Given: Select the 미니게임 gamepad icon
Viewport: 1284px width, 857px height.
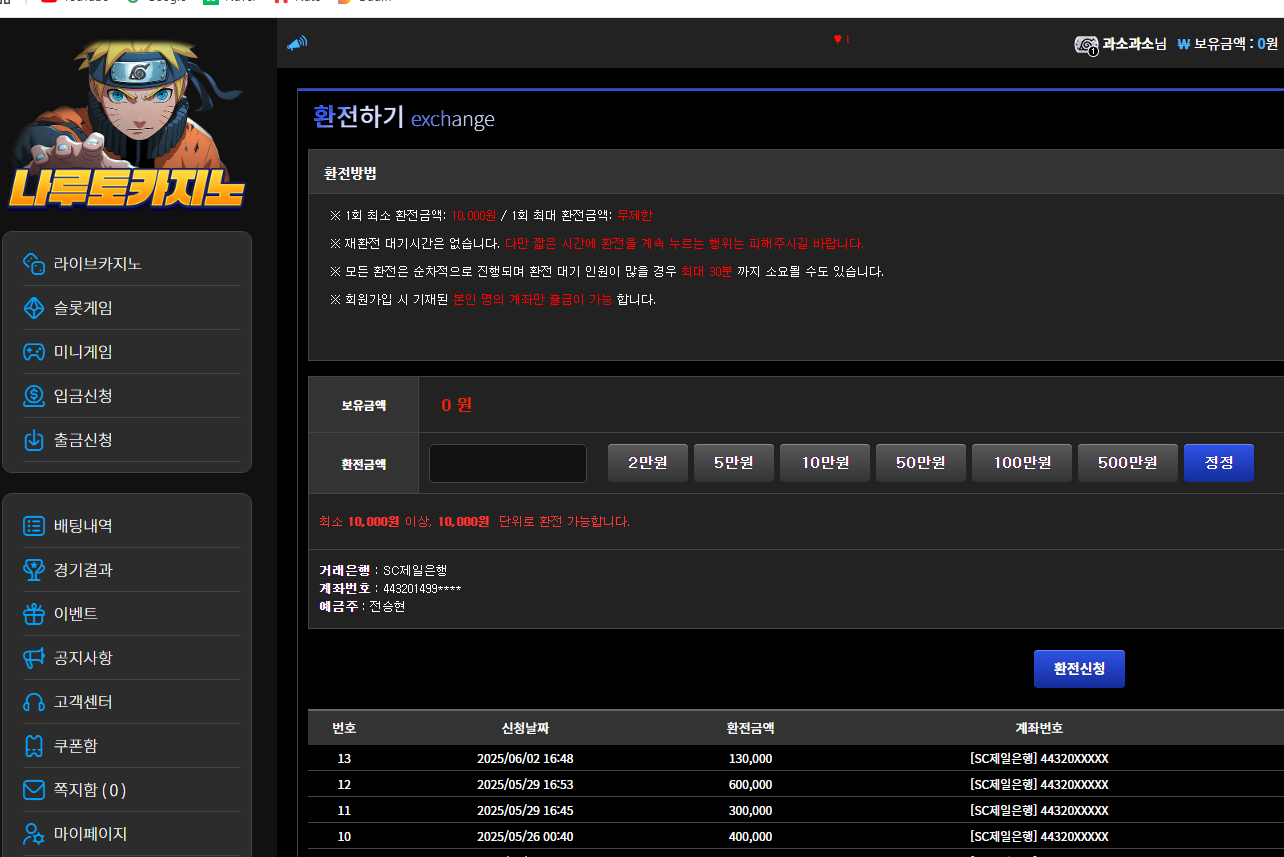Looking at the screenshot, I should coord(34,352).
